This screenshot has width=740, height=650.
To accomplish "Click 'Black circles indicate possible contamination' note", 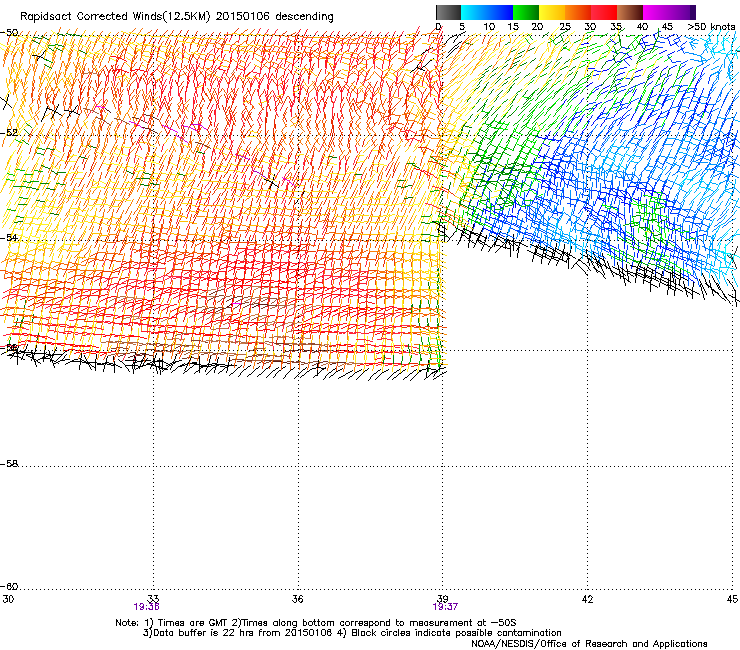I will coord(456,633).
